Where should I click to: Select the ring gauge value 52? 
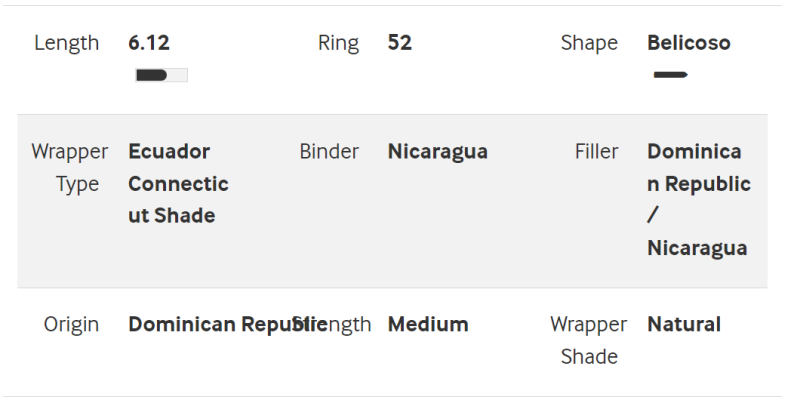[400, 43]
